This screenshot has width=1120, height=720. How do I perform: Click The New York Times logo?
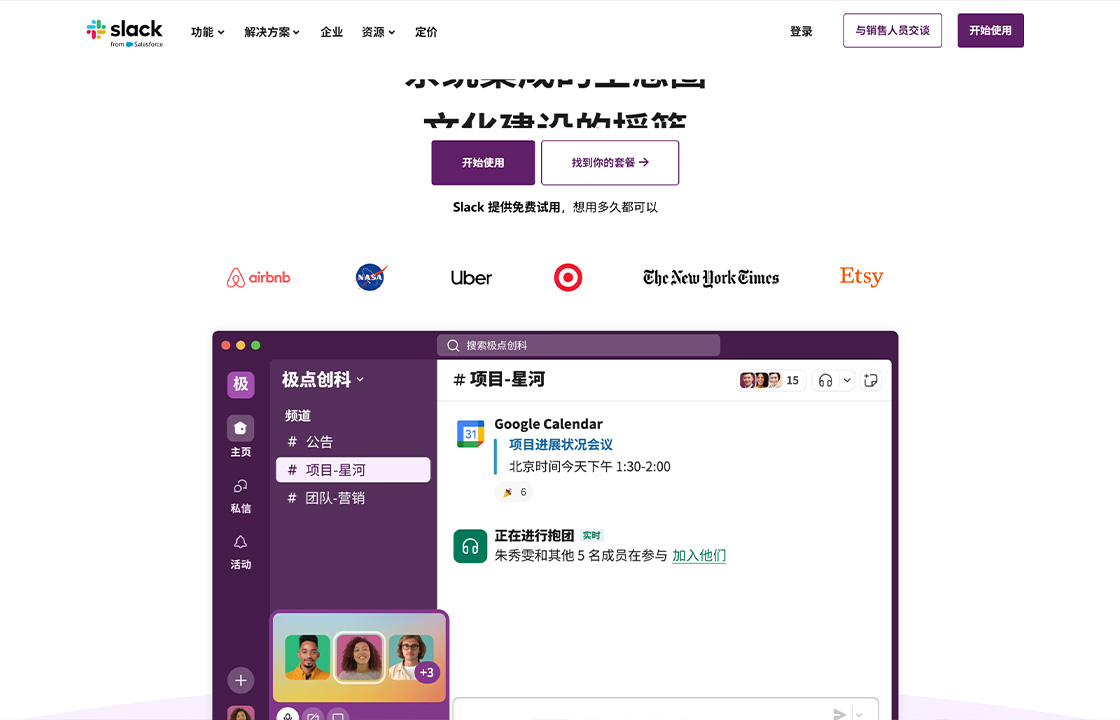(x=711, y=278)
